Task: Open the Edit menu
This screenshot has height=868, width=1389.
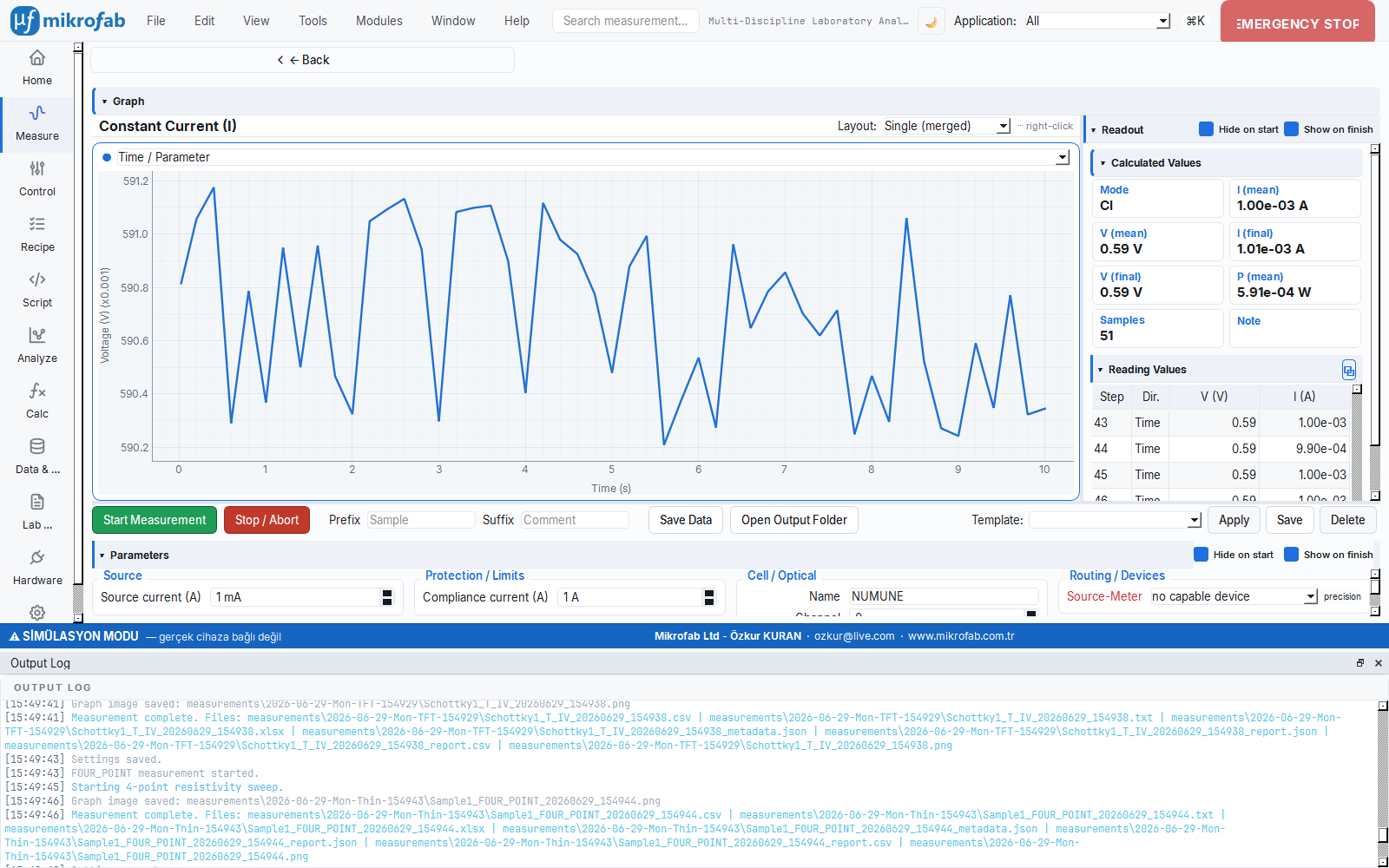Action: tap(205, 21)
